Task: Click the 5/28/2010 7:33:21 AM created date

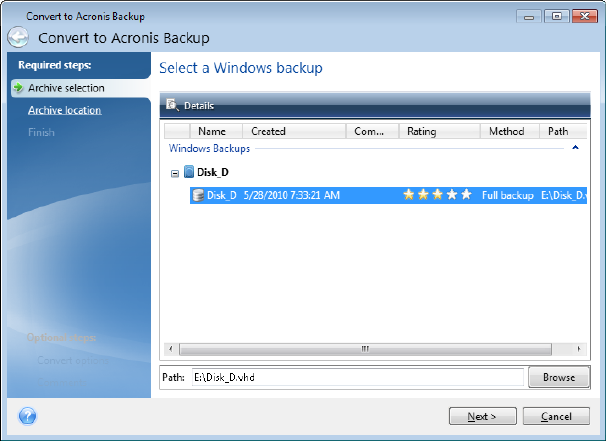Action: point(291,195)
